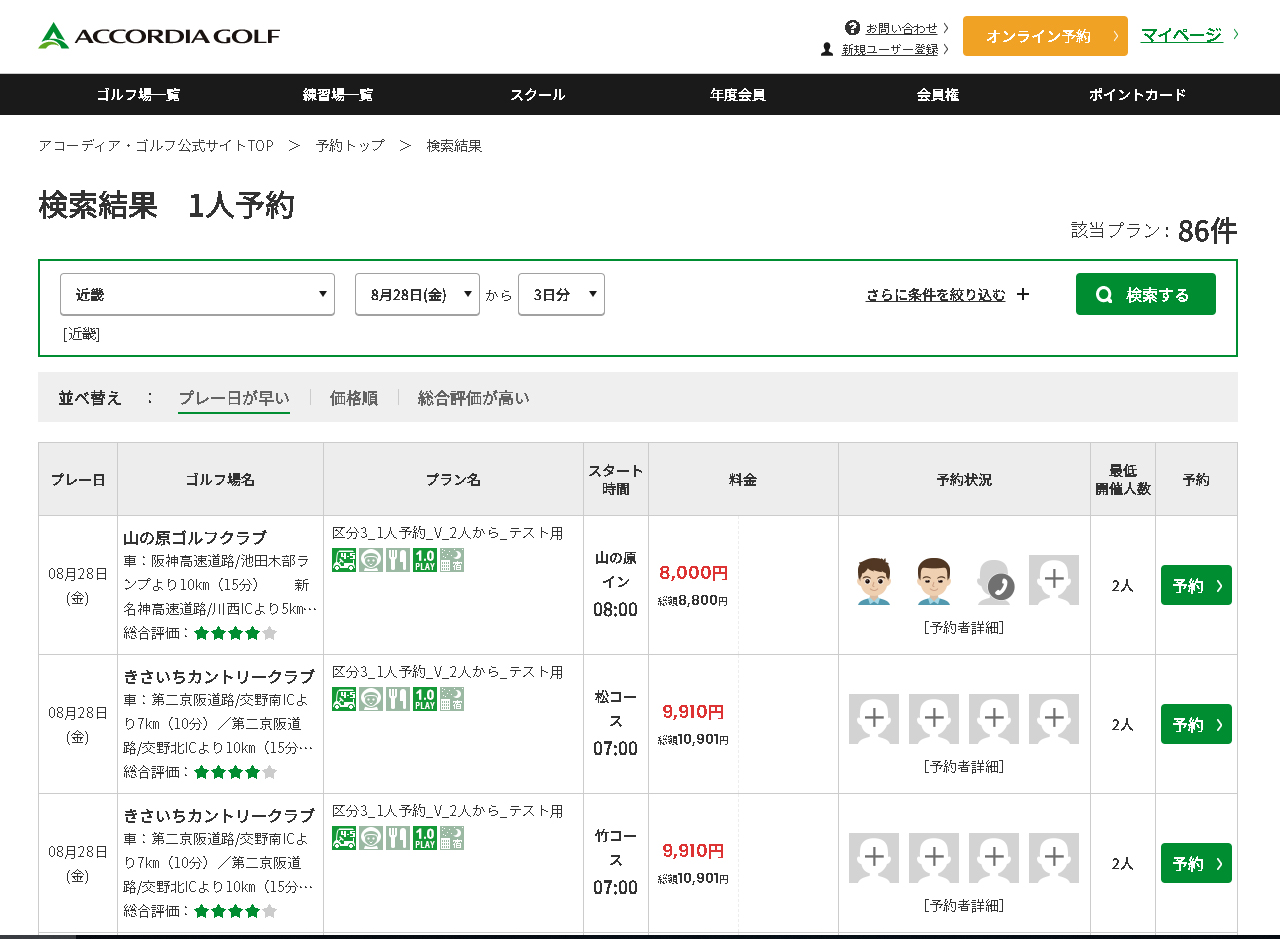Click the 該当プラン 86件 count

point(1154,230)
